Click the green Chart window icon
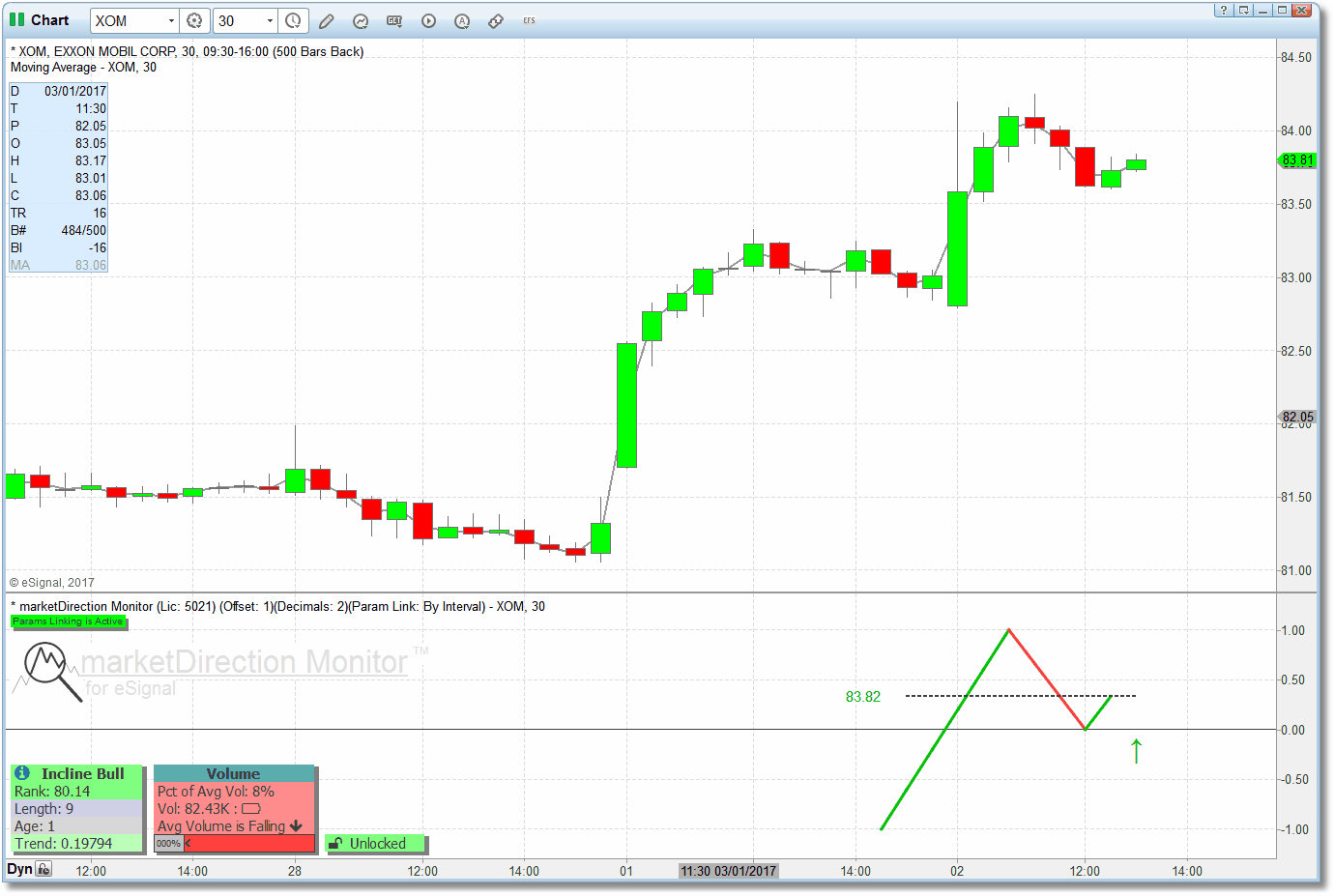 (x=16, y=19)
